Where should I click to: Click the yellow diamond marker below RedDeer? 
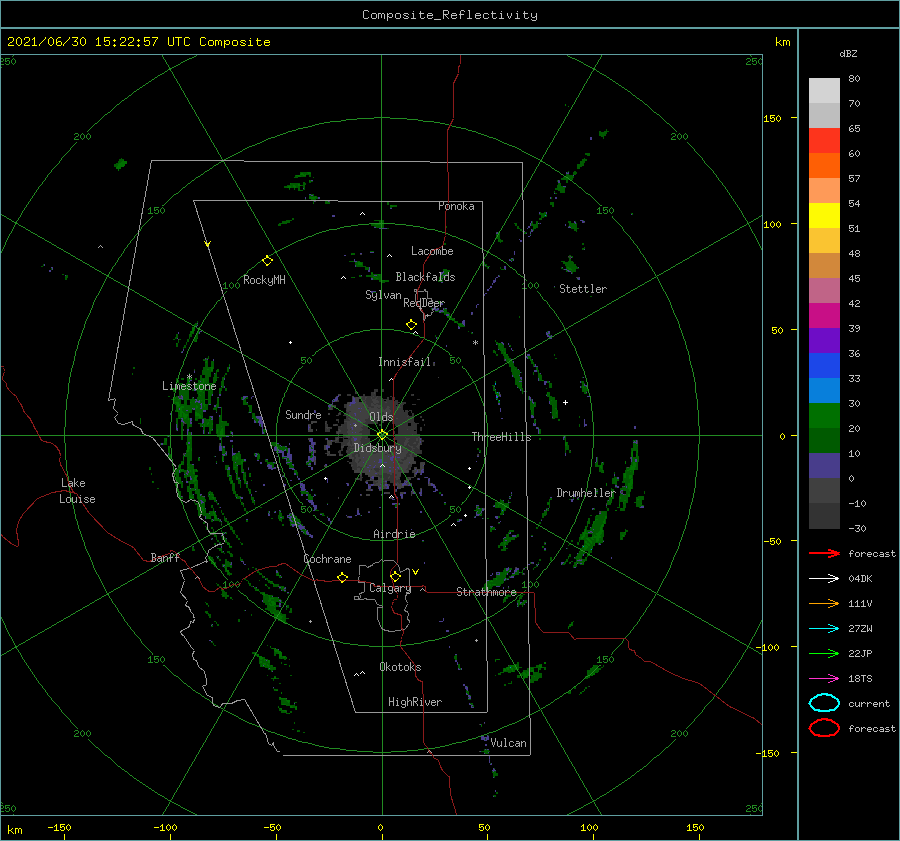click(x=412, y=325)
